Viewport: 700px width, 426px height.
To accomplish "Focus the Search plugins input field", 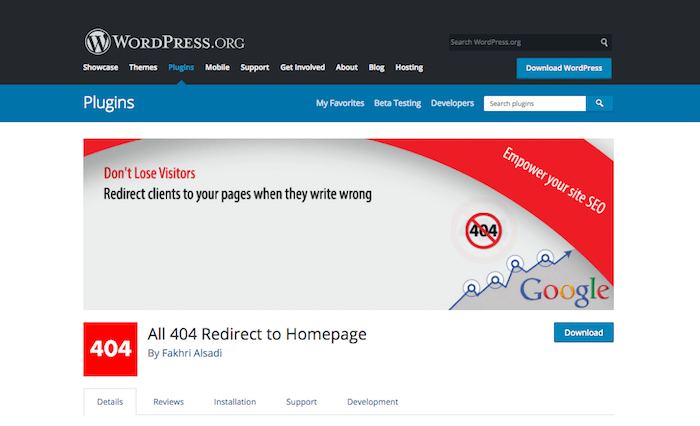I will pos(534,103).
